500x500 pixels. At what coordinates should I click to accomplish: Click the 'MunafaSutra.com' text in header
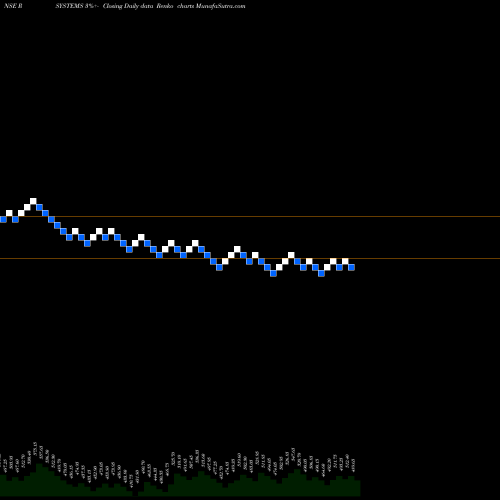tap(220, 6)
